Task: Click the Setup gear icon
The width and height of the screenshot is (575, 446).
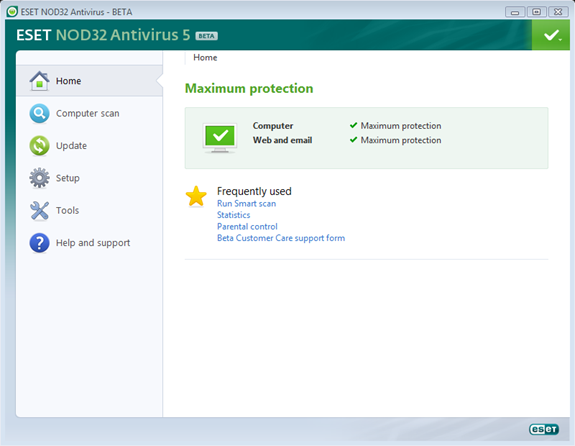Action: [39, 178]
